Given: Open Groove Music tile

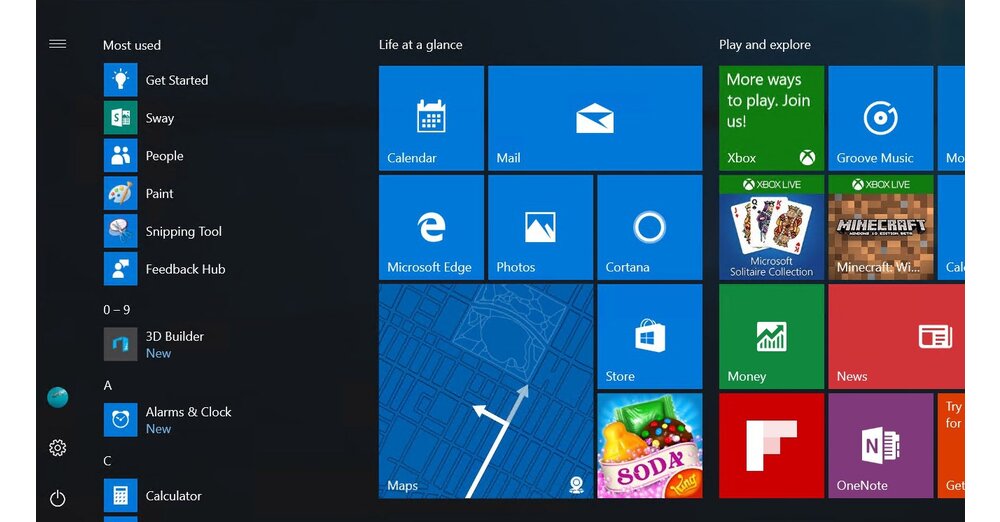Looking at the screenshot, I should (881, 118).
